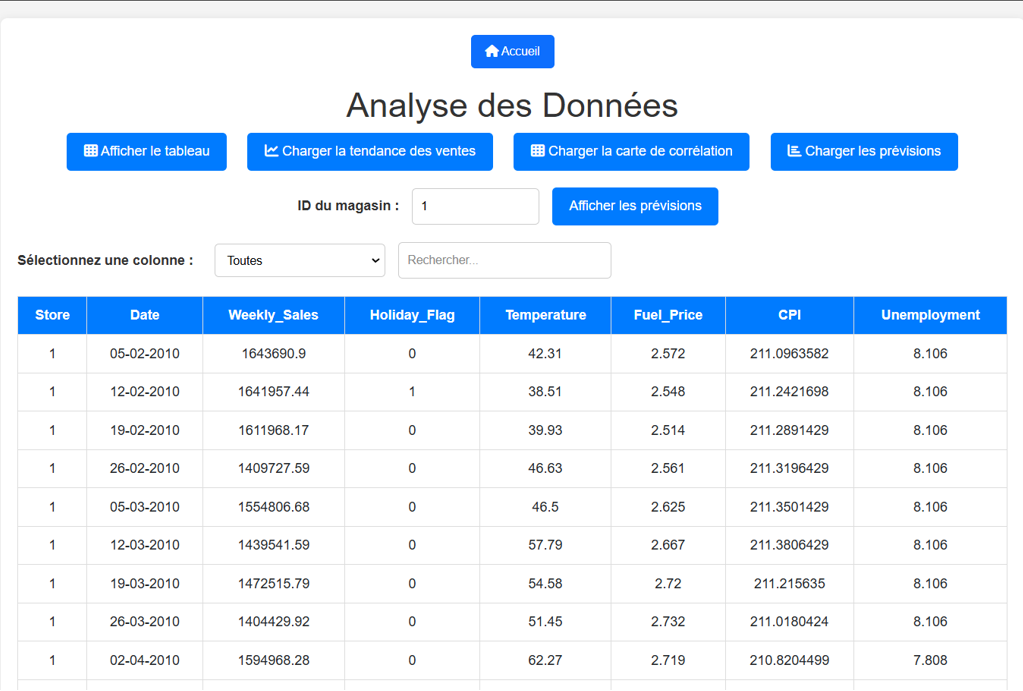The width and height of the screenshot is (1023, 691).
Task: Click the date cell 12-02-2010
Action: click(145, 392)
